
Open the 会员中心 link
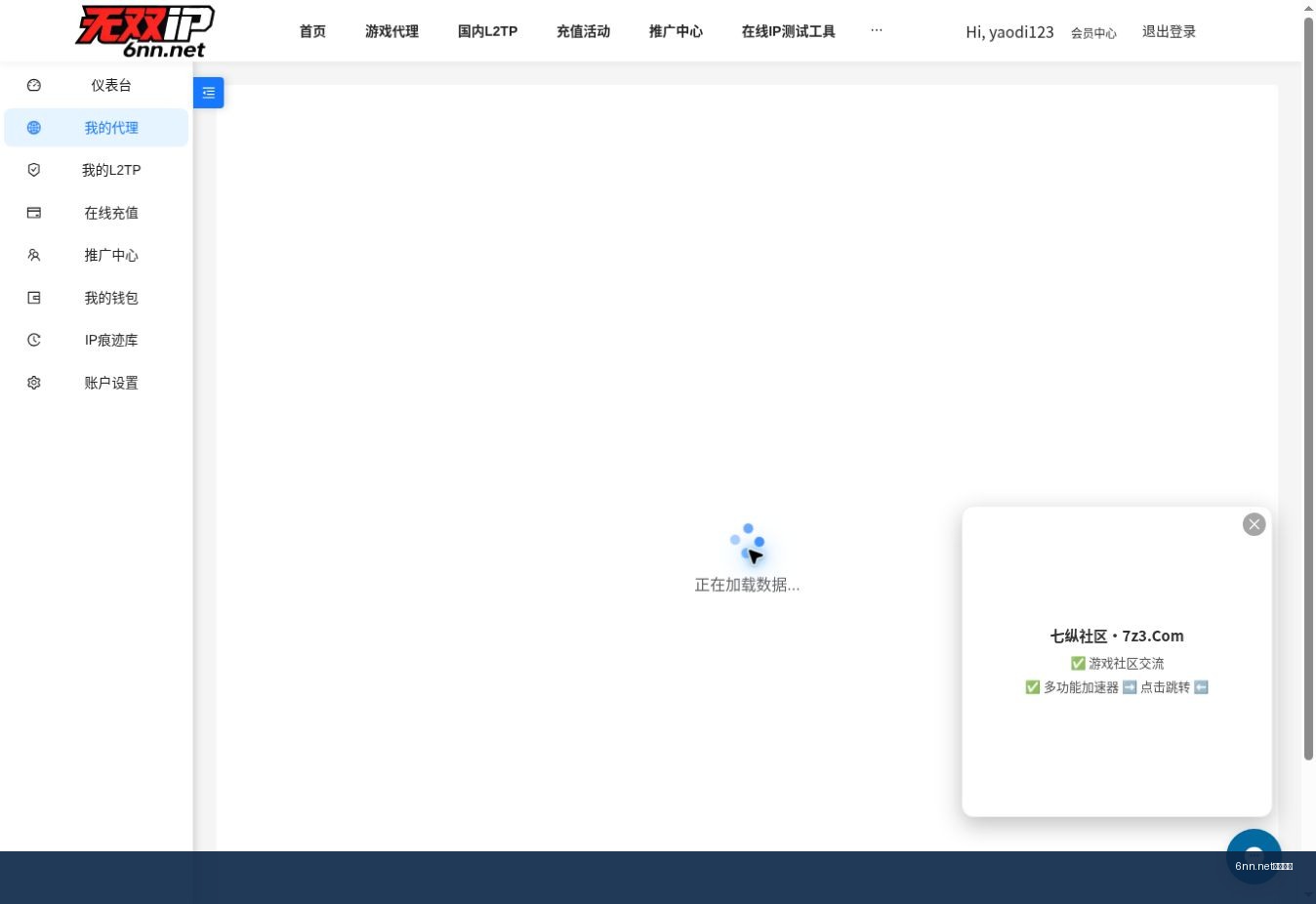1093,33
